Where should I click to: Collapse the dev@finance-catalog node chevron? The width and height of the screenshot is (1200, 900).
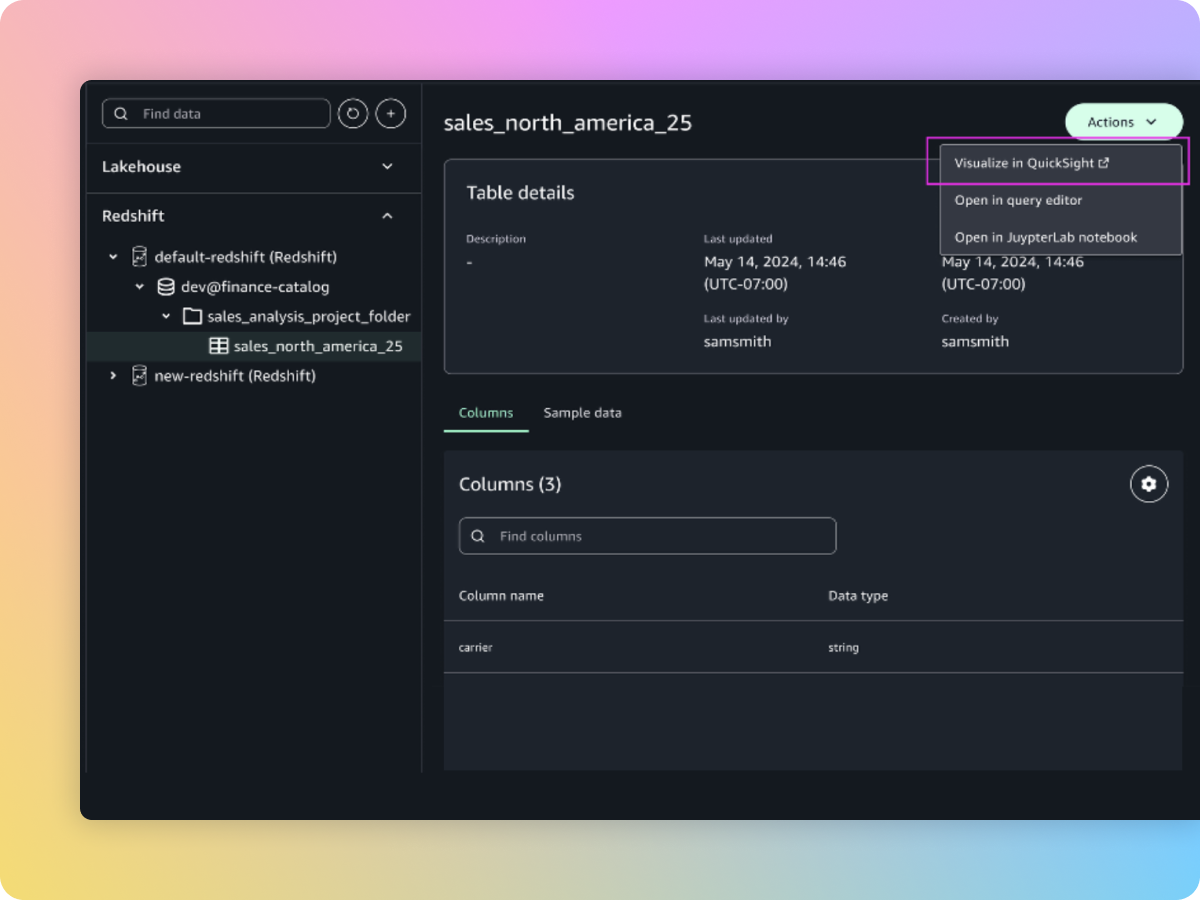coord(140,287)
